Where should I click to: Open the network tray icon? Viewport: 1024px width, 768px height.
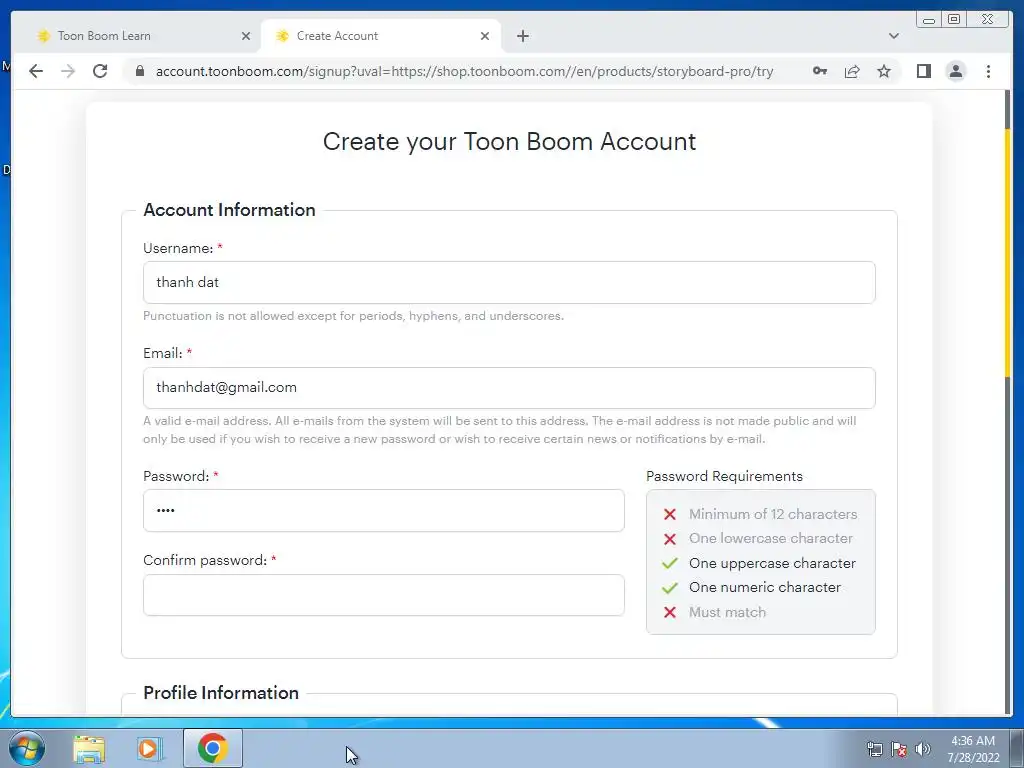(x=874, y=749)
